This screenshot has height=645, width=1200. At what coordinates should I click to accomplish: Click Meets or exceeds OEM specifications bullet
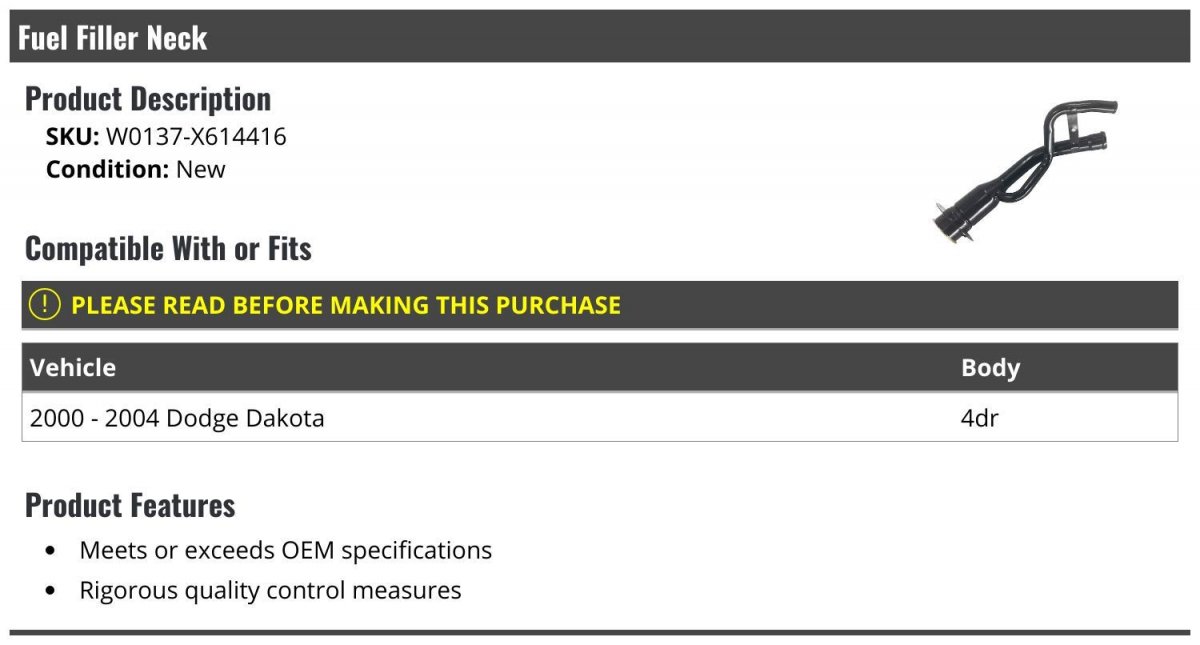tap(286, 550)
